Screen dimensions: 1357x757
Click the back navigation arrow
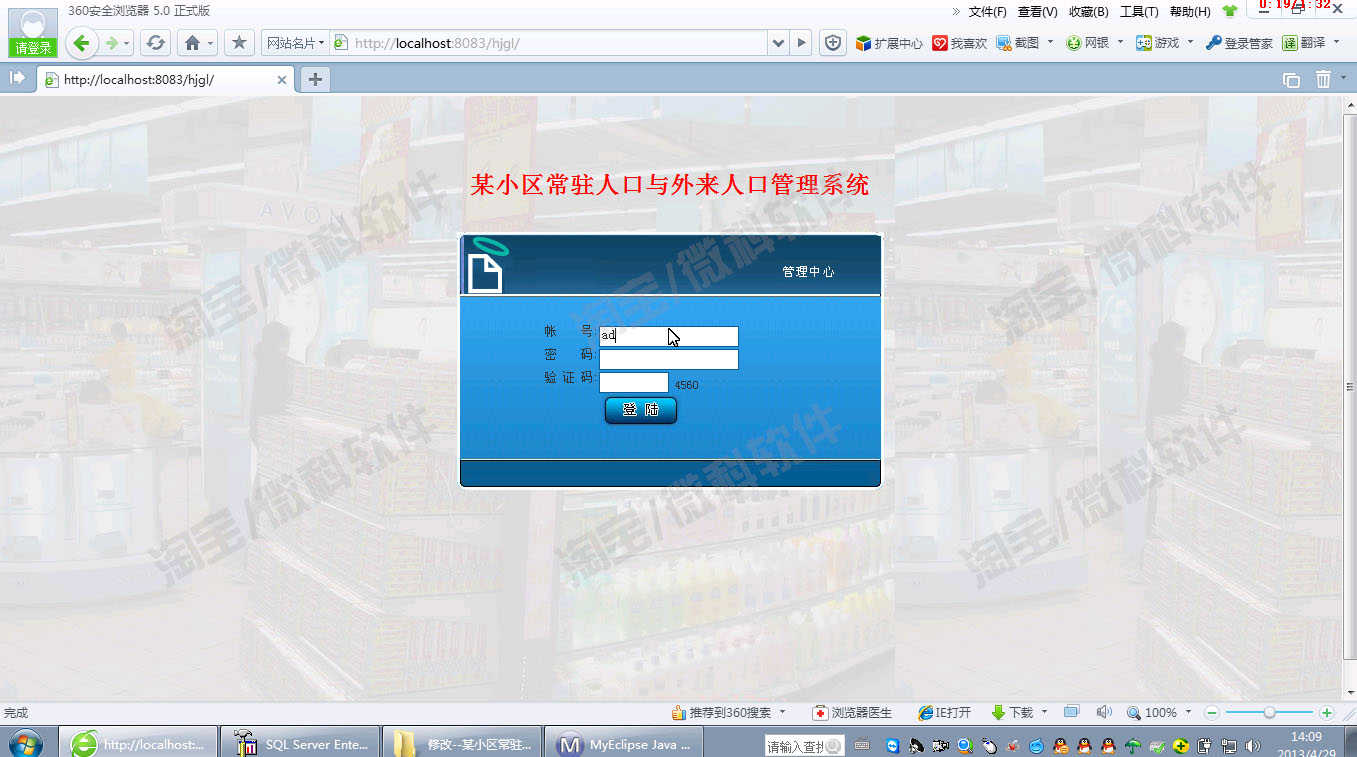[x=82, y=43]
